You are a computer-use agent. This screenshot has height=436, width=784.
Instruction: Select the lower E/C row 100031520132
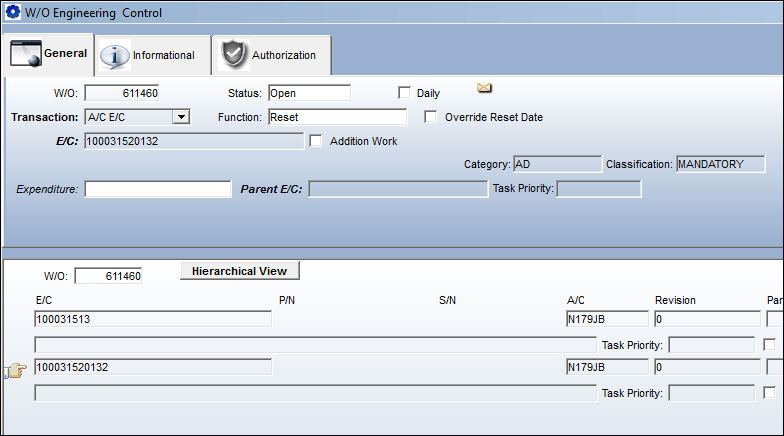153,367
